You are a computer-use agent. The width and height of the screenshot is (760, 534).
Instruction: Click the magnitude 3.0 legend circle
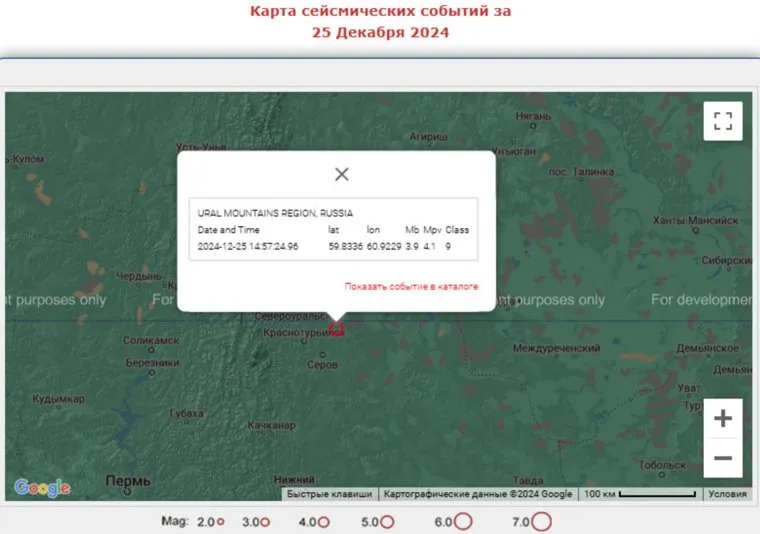265,522
